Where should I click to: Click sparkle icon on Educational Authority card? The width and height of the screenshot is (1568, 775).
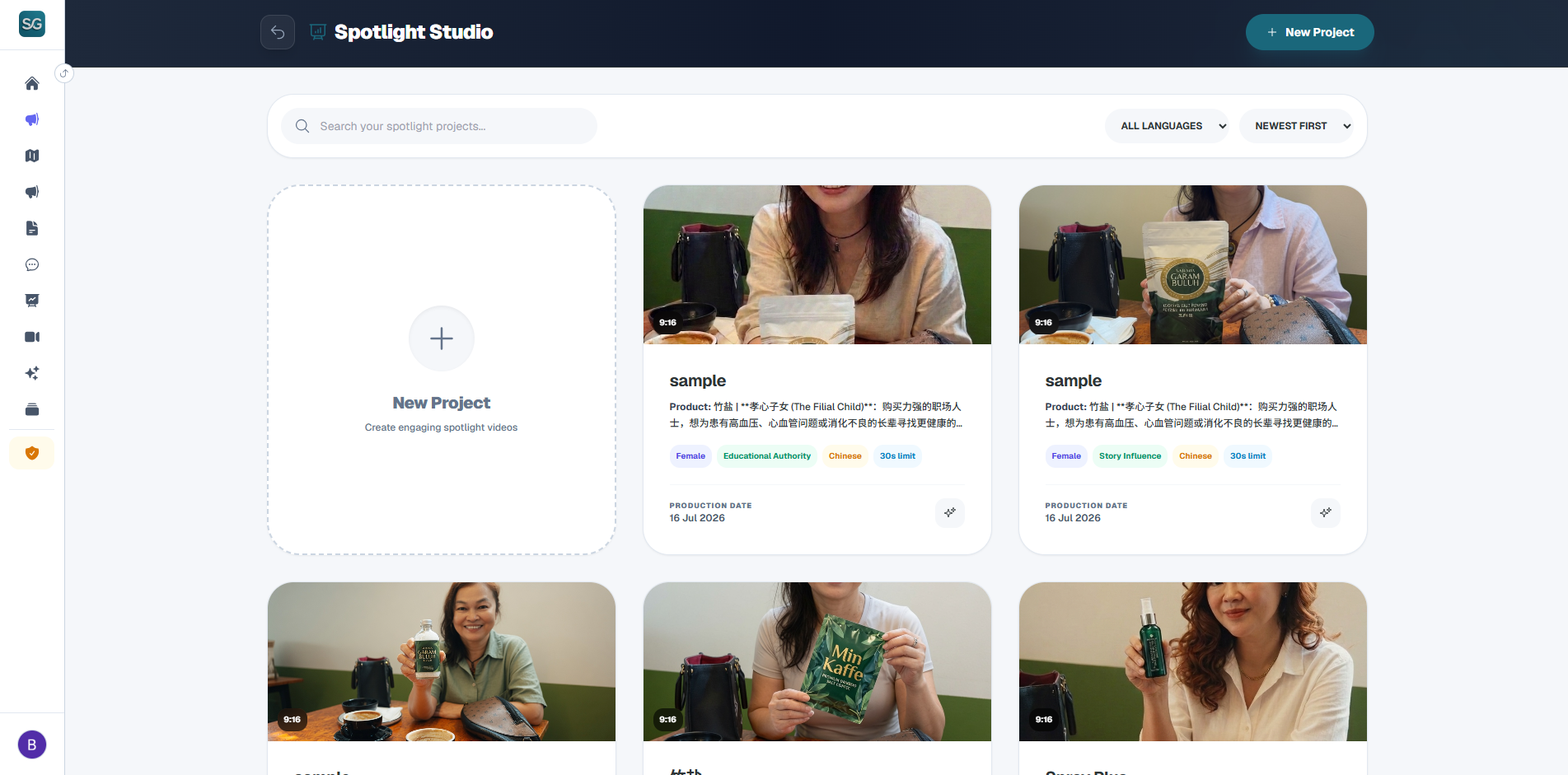(x=950, y=512)
